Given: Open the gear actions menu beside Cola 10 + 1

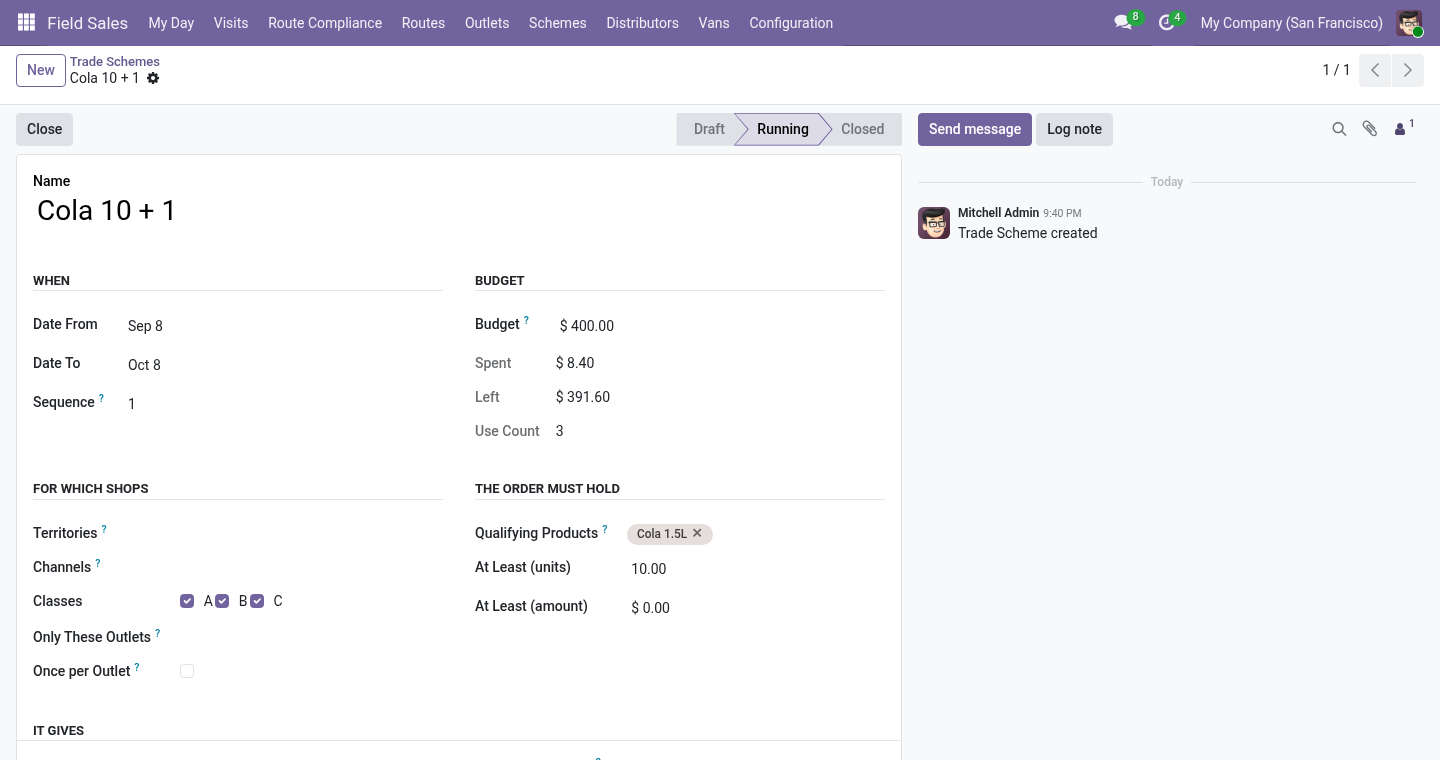Looking at the screenshot, I should (153, 78).
